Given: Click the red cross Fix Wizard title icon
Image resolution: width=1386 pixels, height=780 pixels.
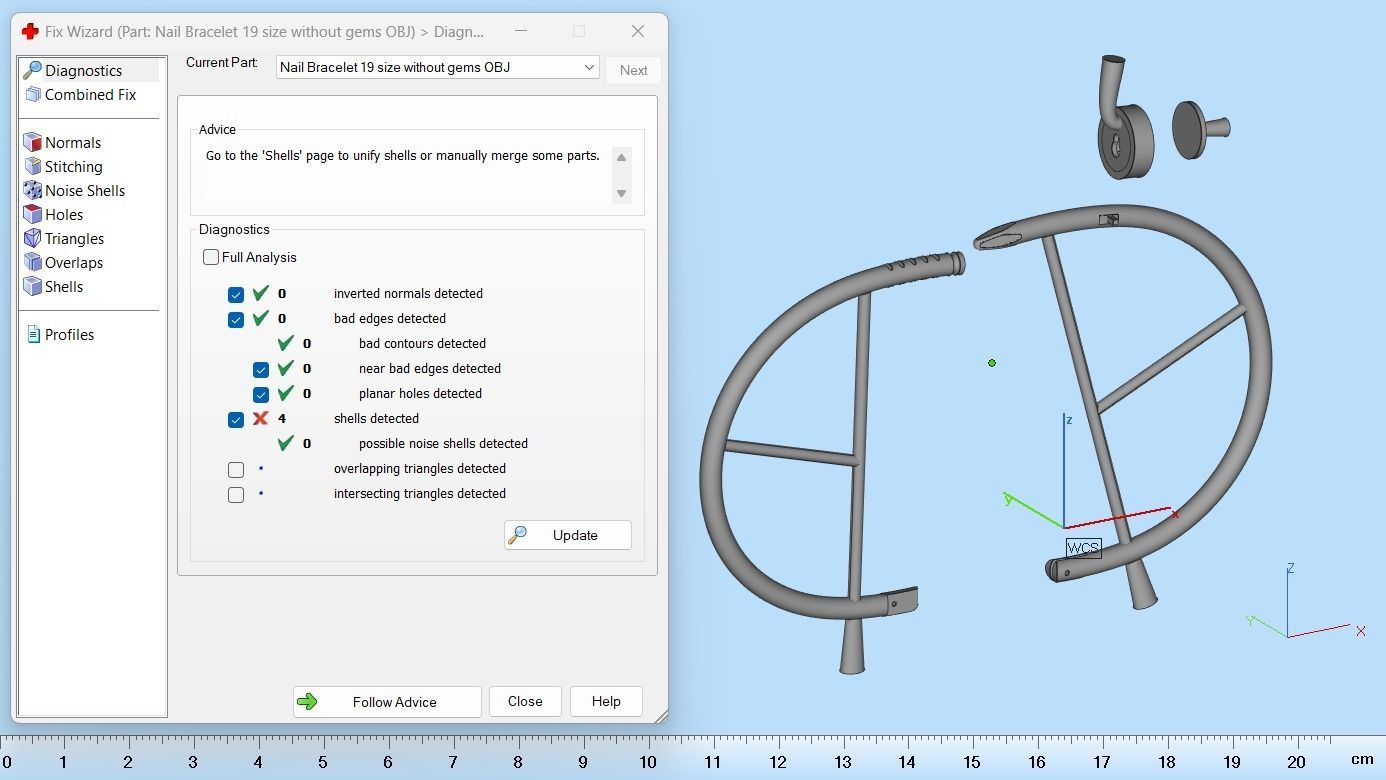Looking at the screenshot, I should click(x=30, y=31).
